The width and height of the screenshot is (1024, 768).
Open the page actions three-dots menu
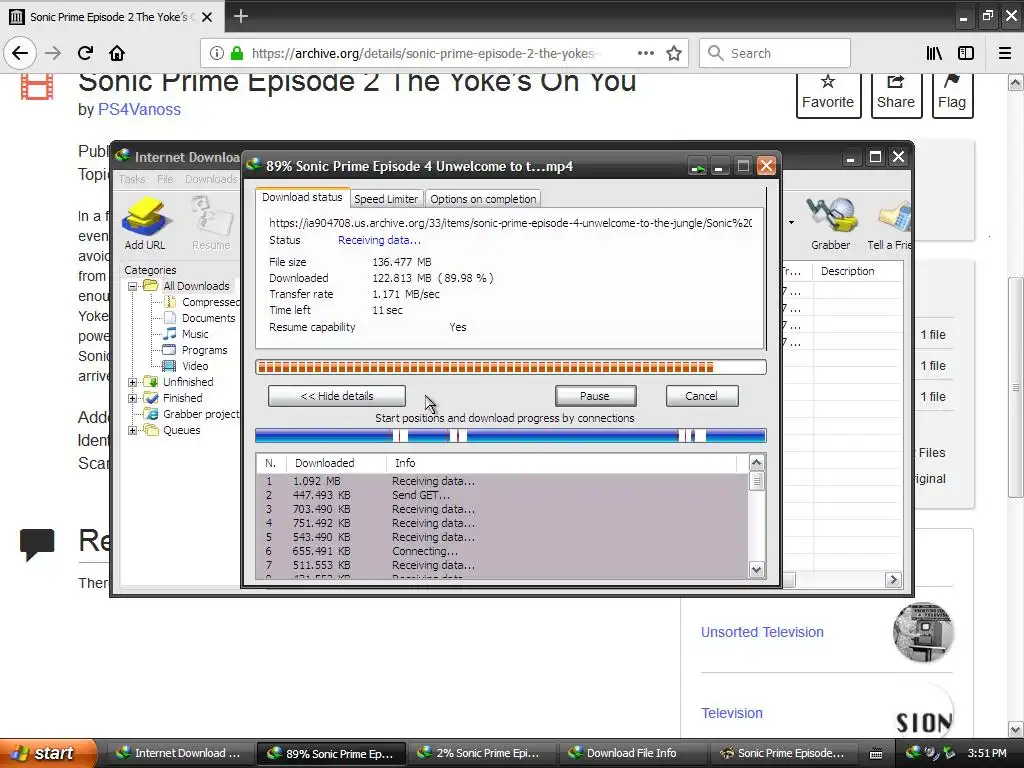645,54
